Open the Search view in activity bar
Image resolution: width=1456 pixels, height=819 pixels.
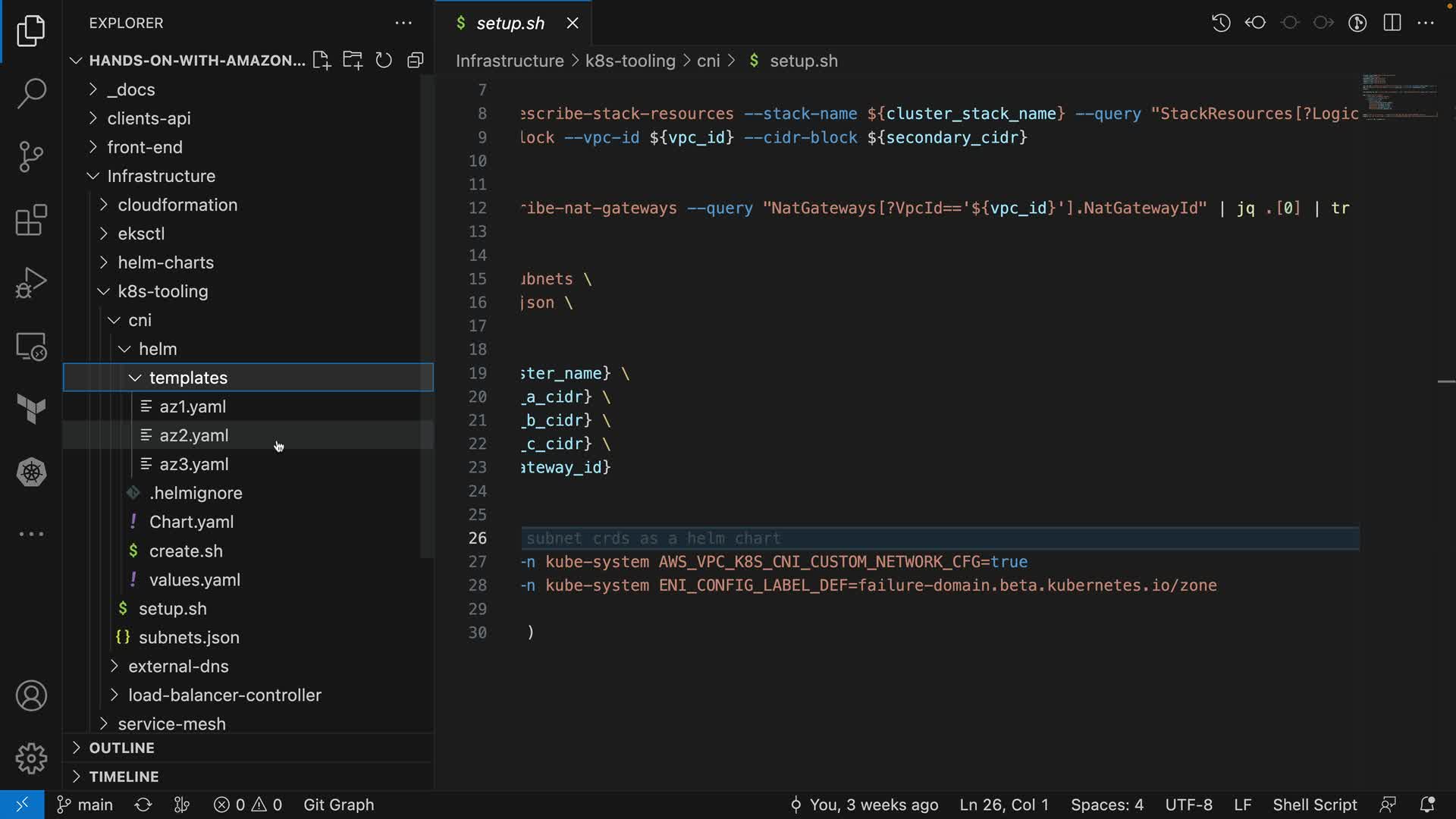click(x=31, y=93)
